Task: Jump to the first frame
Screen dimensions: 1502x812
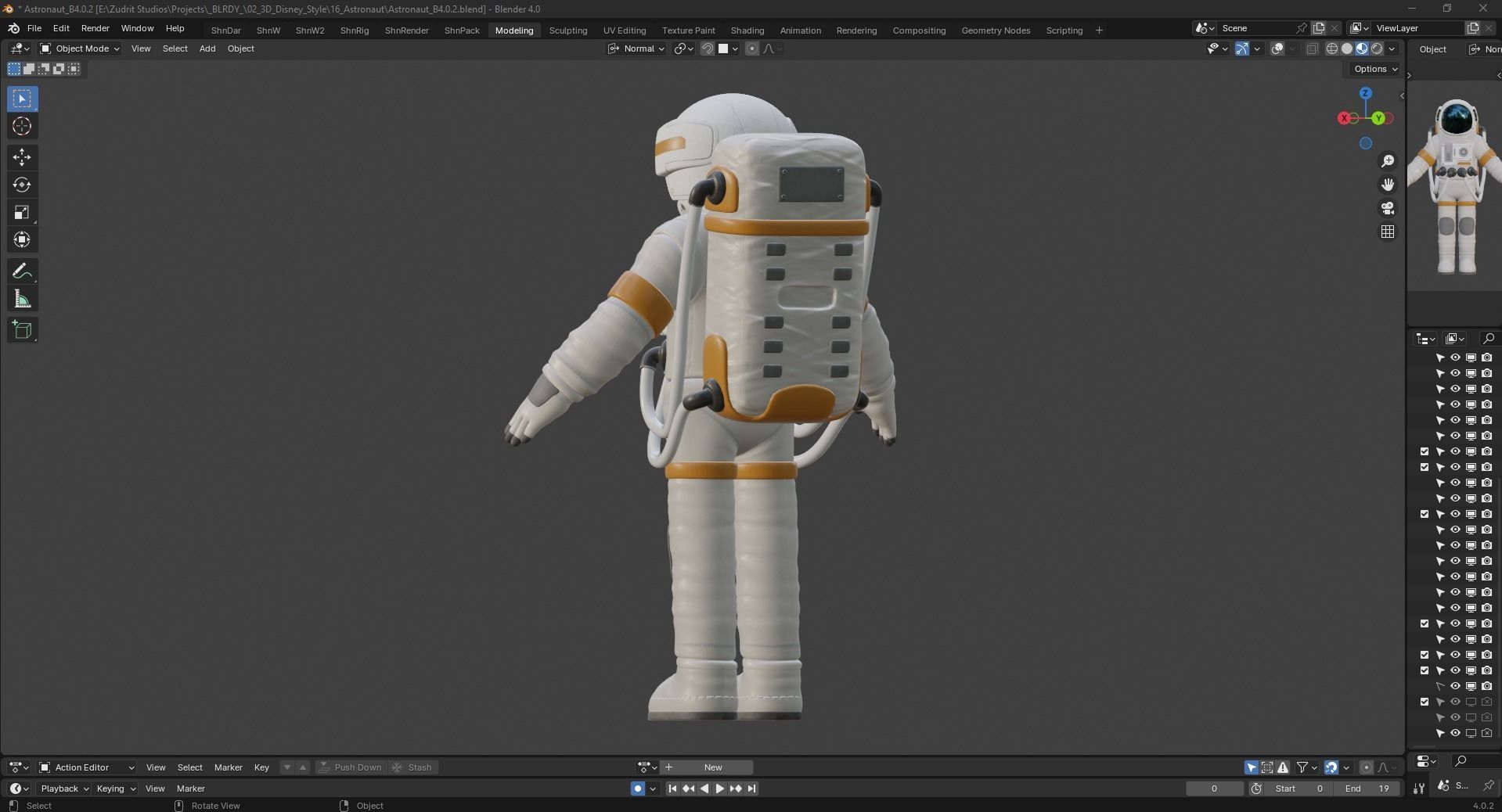Action: tap(672, 789)
